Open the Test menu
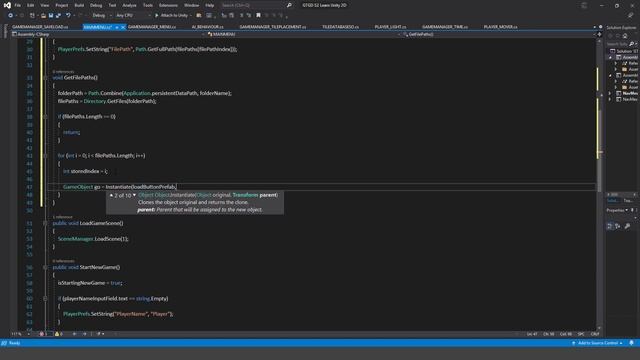 coord(112,5)
